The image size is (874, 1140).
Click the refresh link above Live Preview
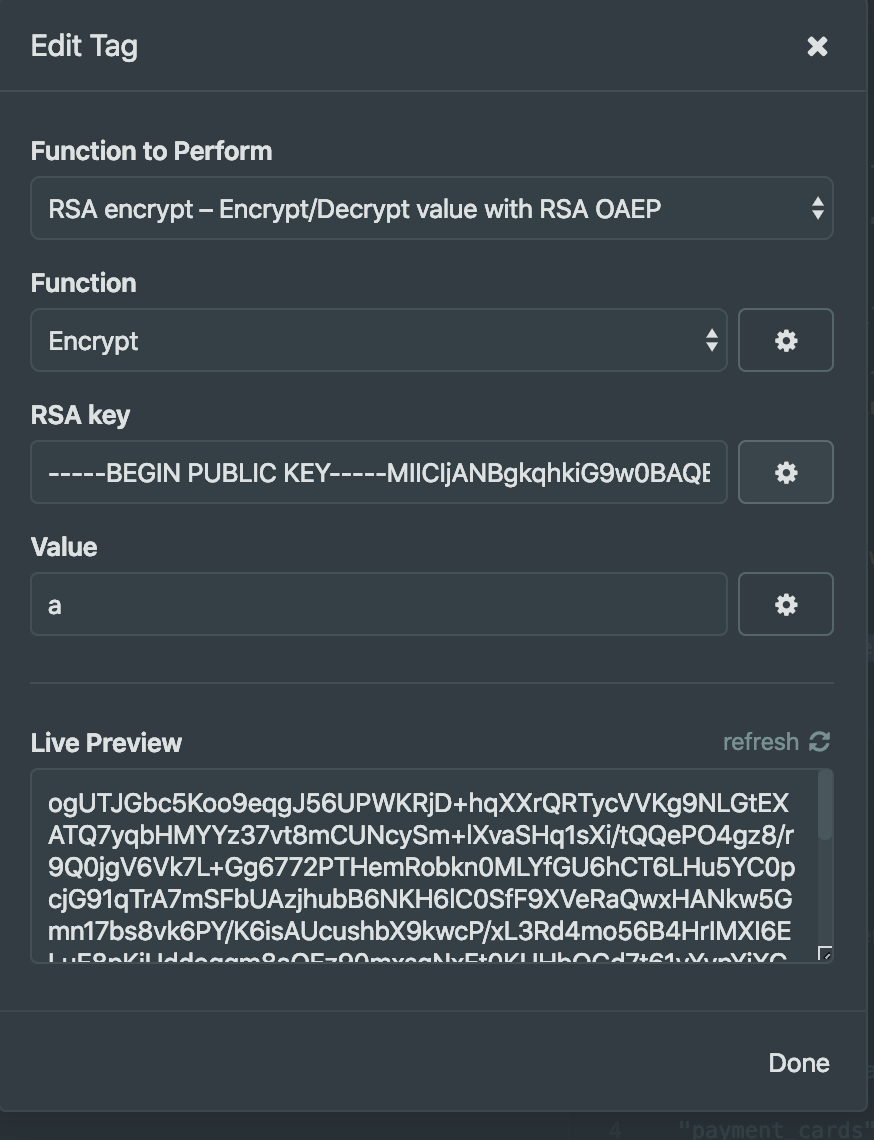(x=762, y=742)
